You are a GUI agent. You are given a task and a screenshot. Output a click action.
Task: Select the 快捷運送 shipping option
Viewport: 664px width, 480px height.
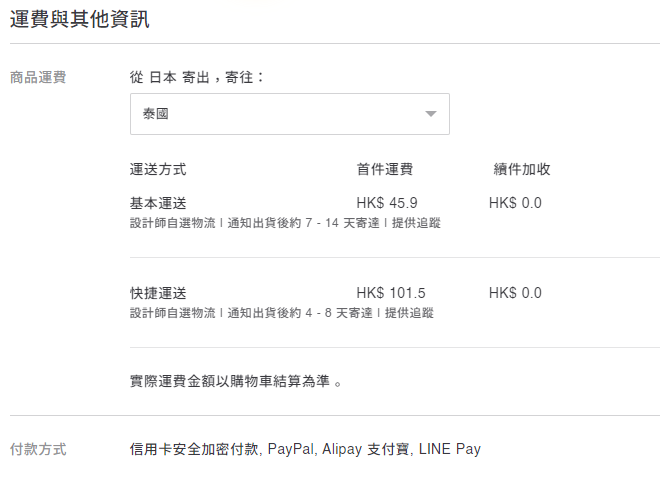158,293
